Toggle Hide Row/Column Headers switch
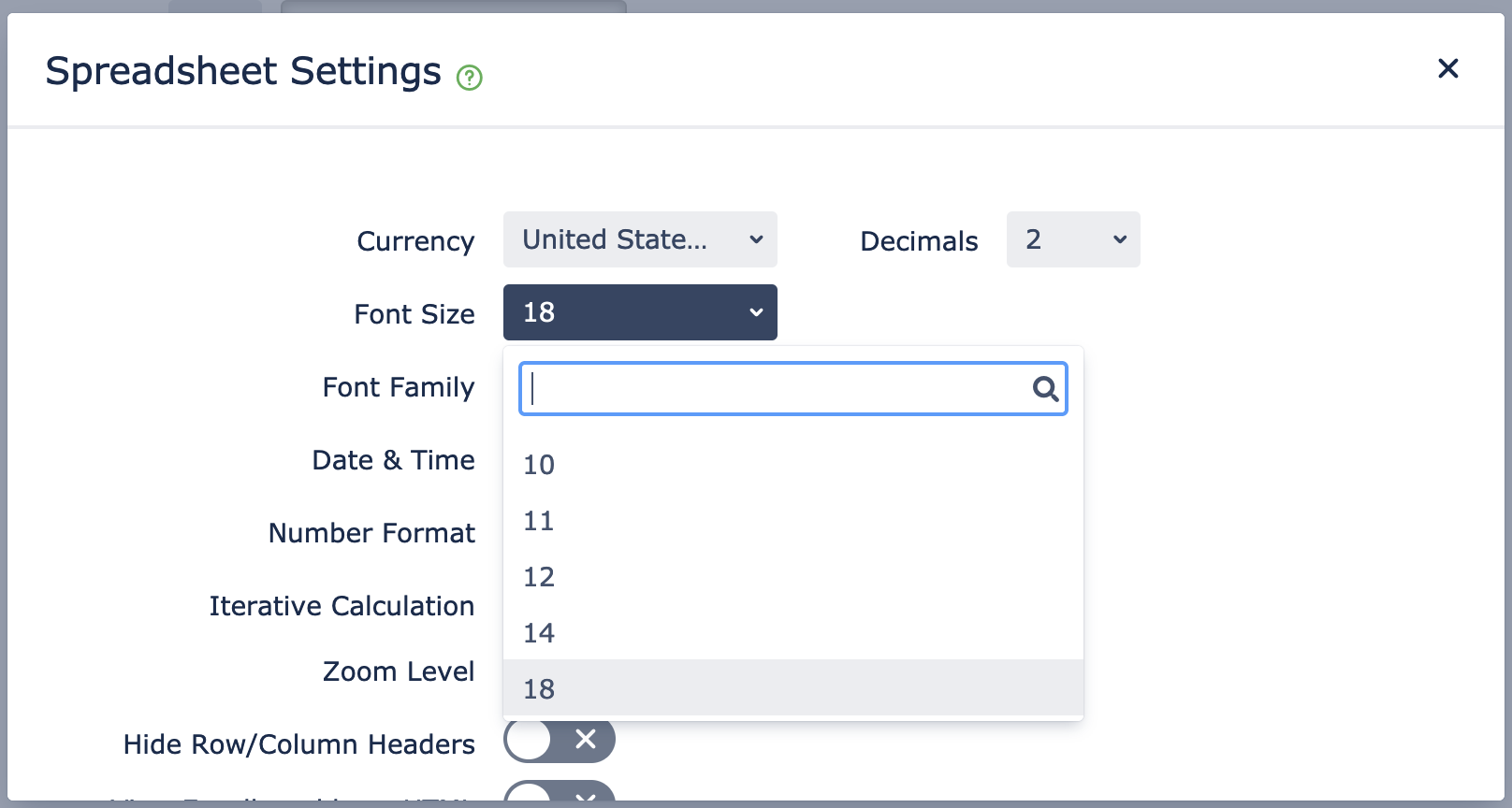 (x=560, y=740)
